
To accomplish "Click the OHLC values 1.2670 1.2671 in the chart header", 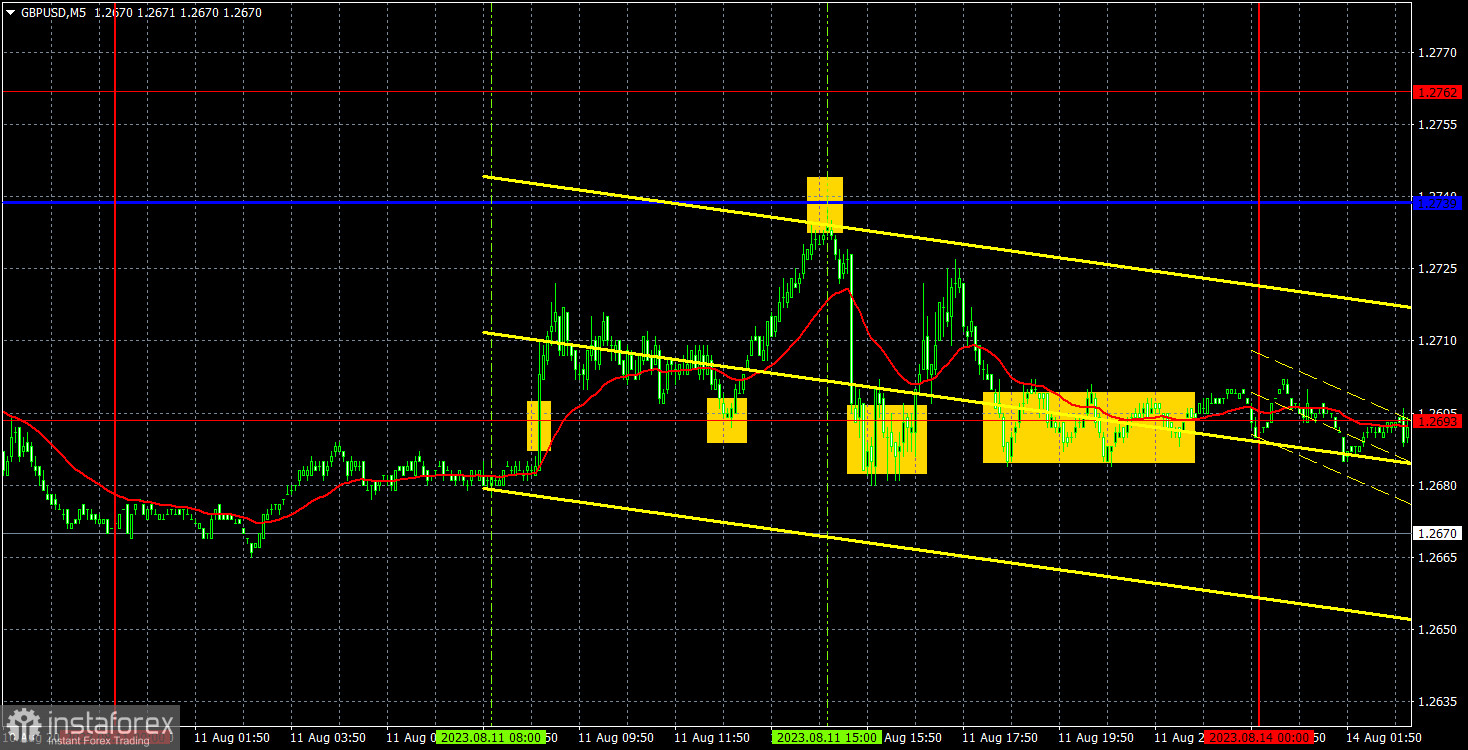I will 178,13.
